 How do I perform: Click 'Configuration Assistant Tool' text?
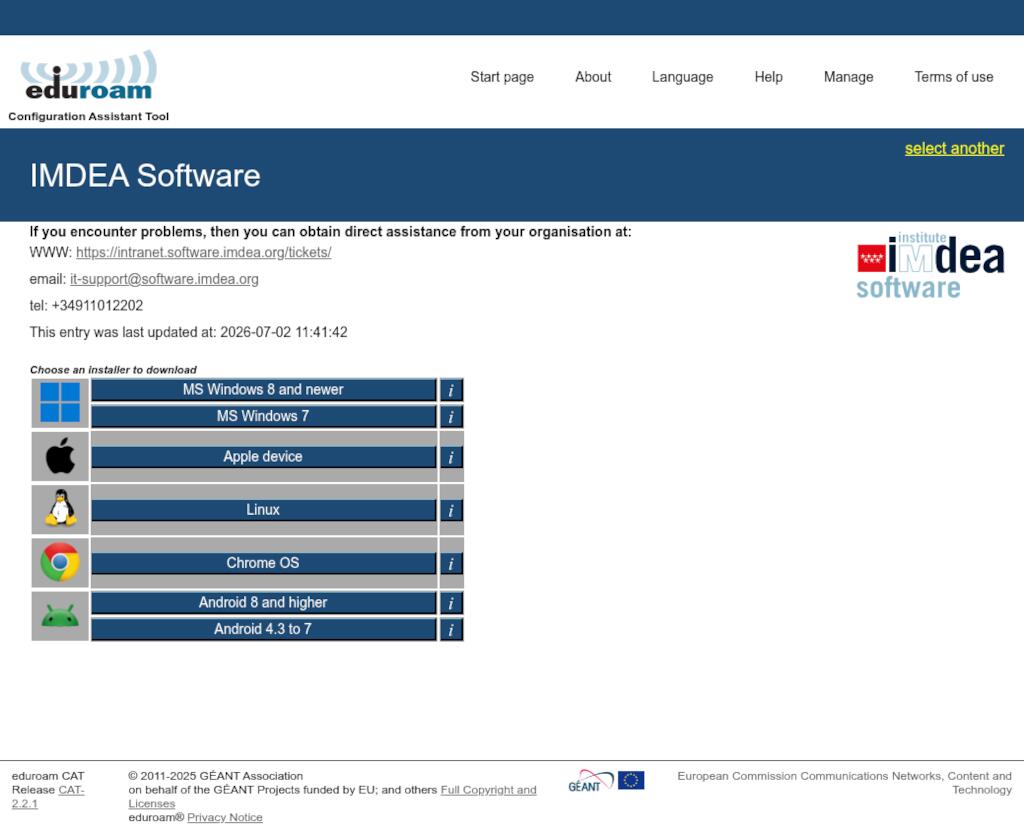[x=88, y=116]
